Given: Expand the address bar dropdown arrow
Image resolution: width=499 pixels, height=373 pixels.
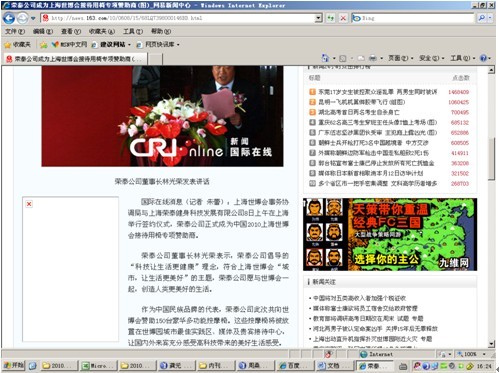Looking at the screenshot, I should [319, 18].
